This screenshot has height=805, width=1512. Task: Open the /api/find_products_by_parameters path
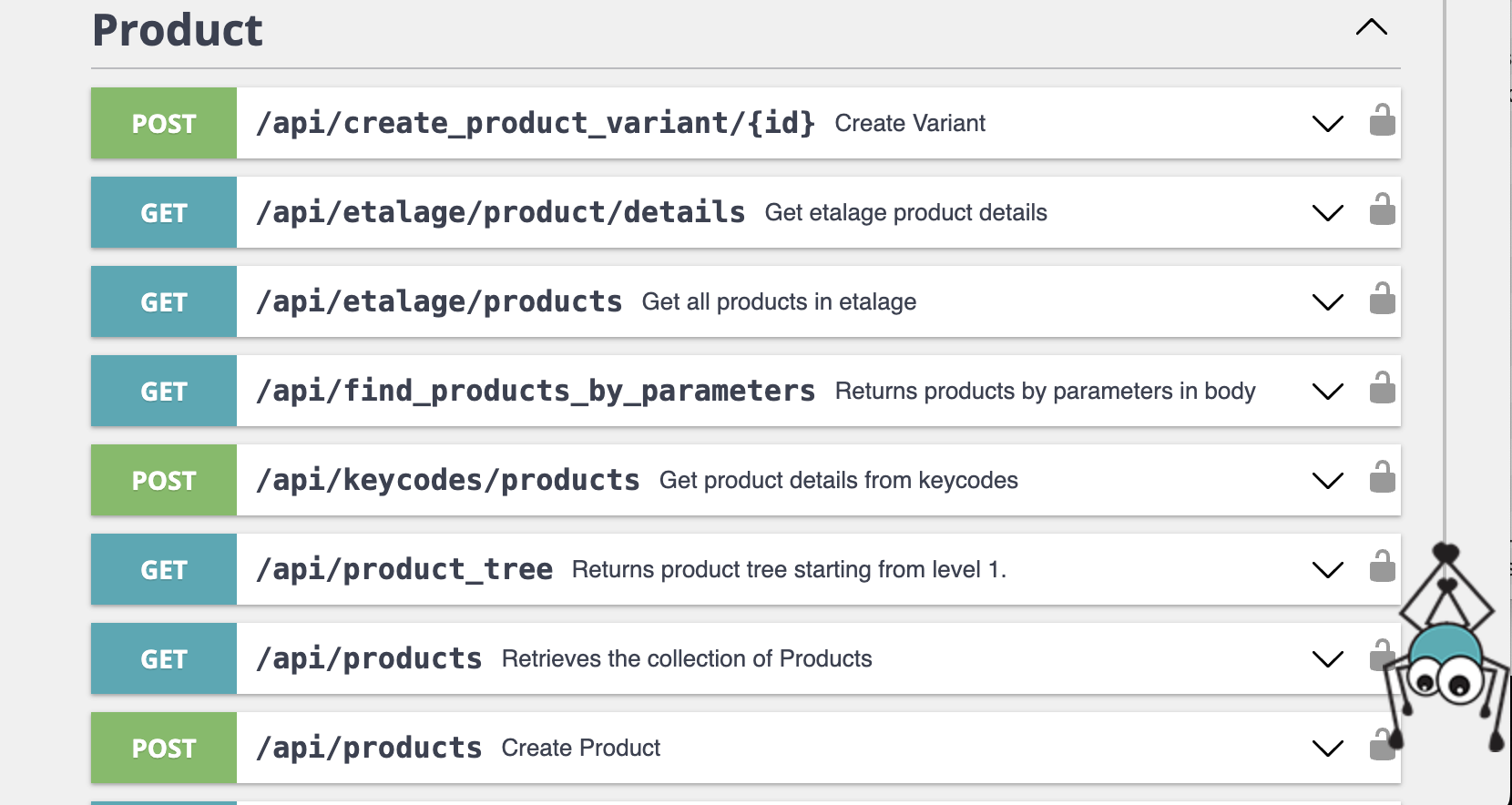pos(536,392)
